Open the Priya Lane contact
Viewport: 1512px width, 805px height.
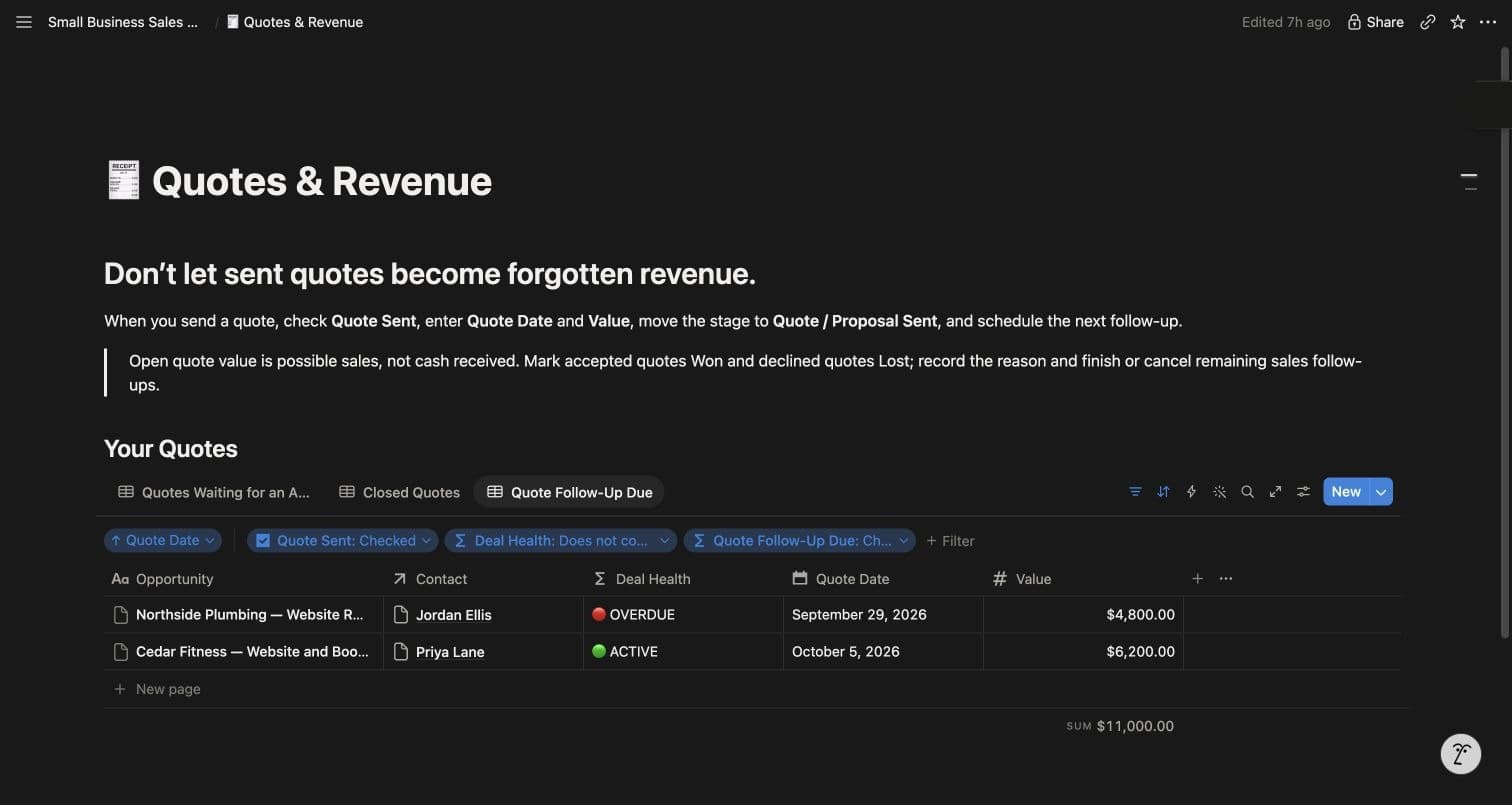tap(450, 652)
